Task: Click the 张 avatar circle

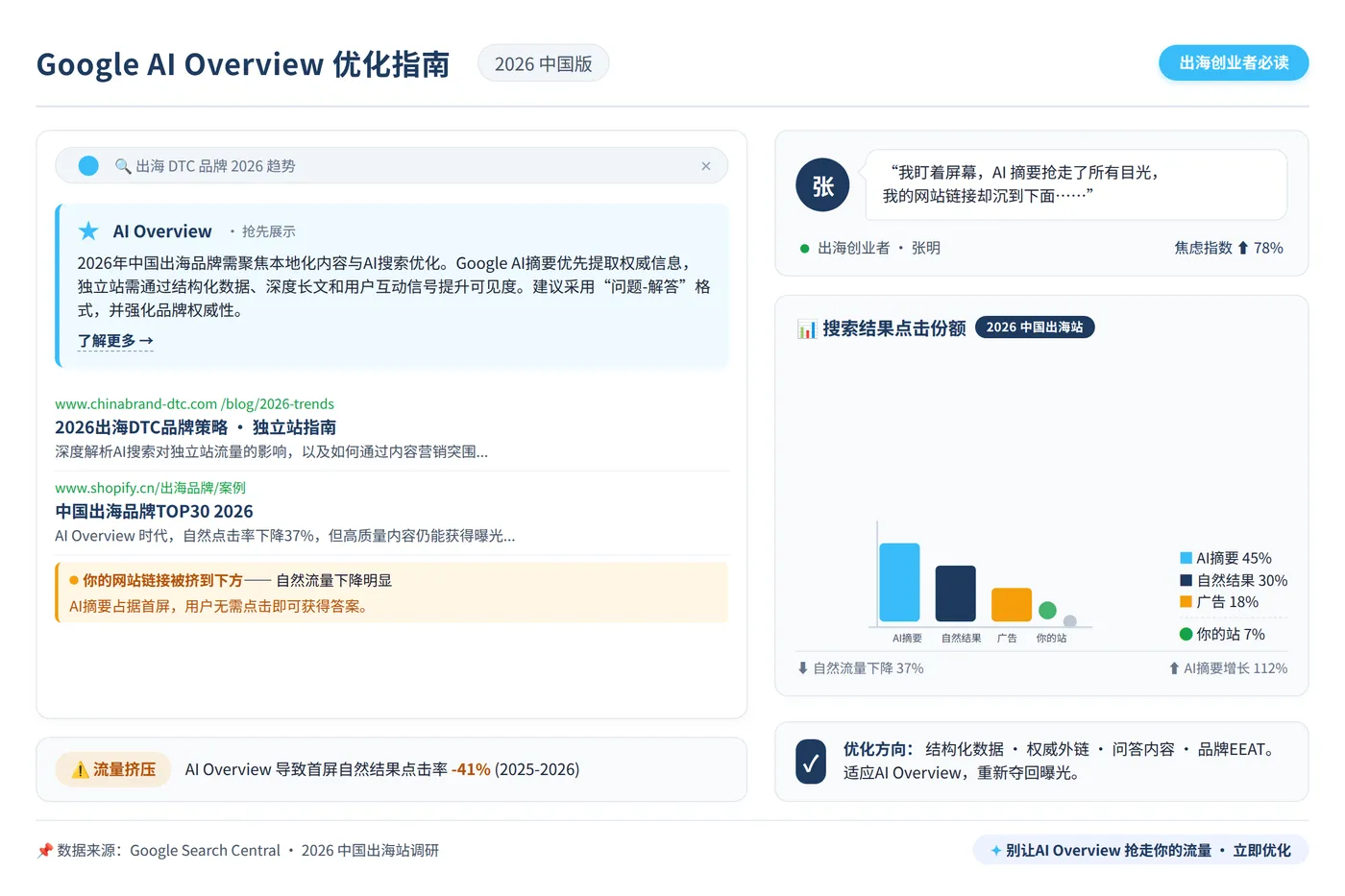Action: click(823, 185)
